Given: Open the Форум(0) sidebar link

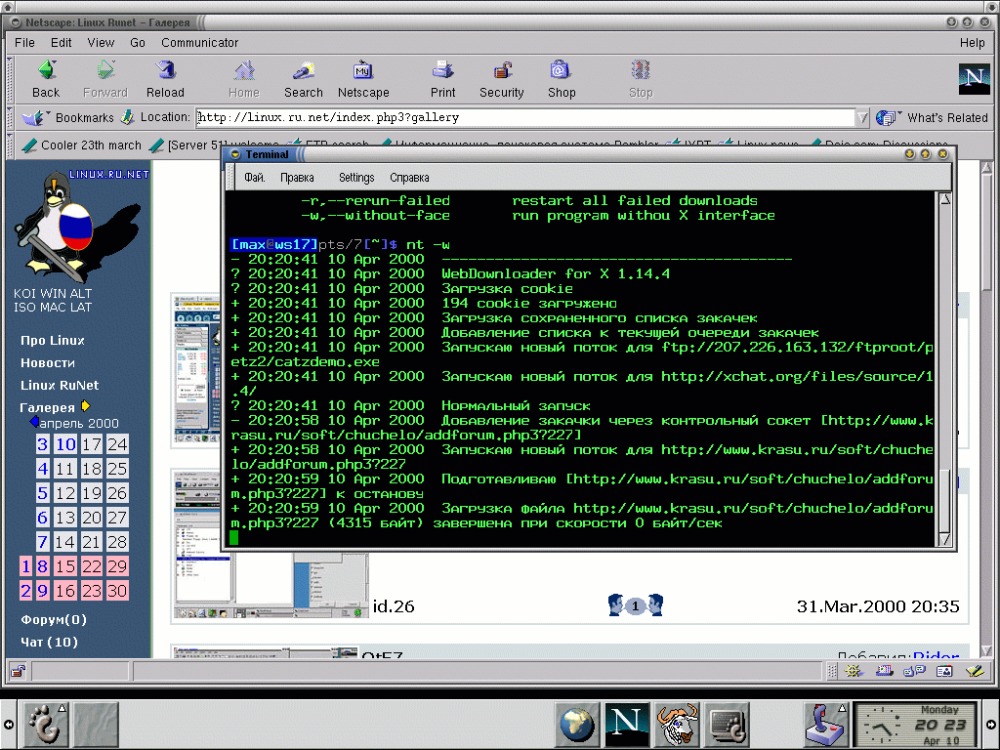Looking at the screenshot, I should [54, 620].
